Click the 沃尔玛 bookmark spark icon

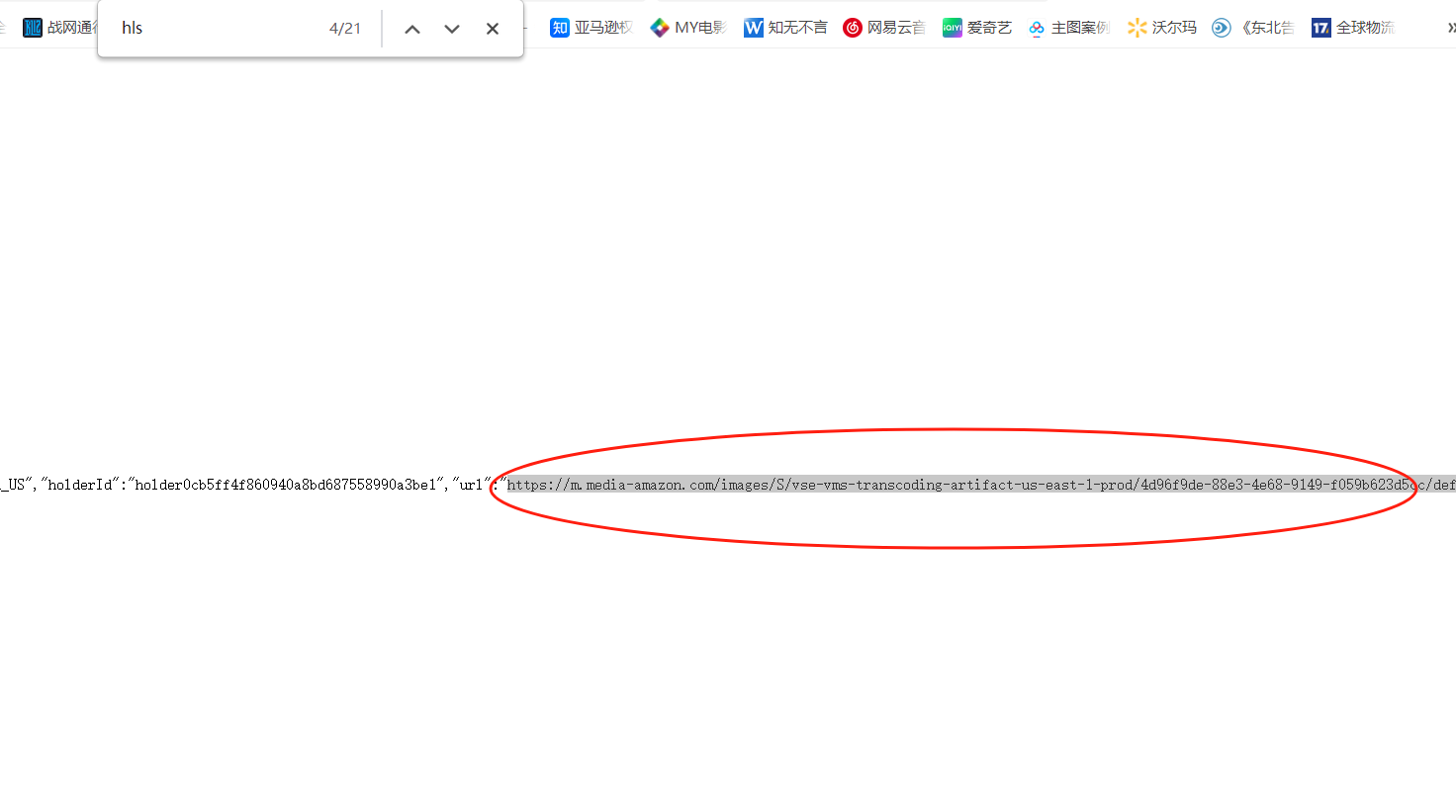click(1137, 28)
